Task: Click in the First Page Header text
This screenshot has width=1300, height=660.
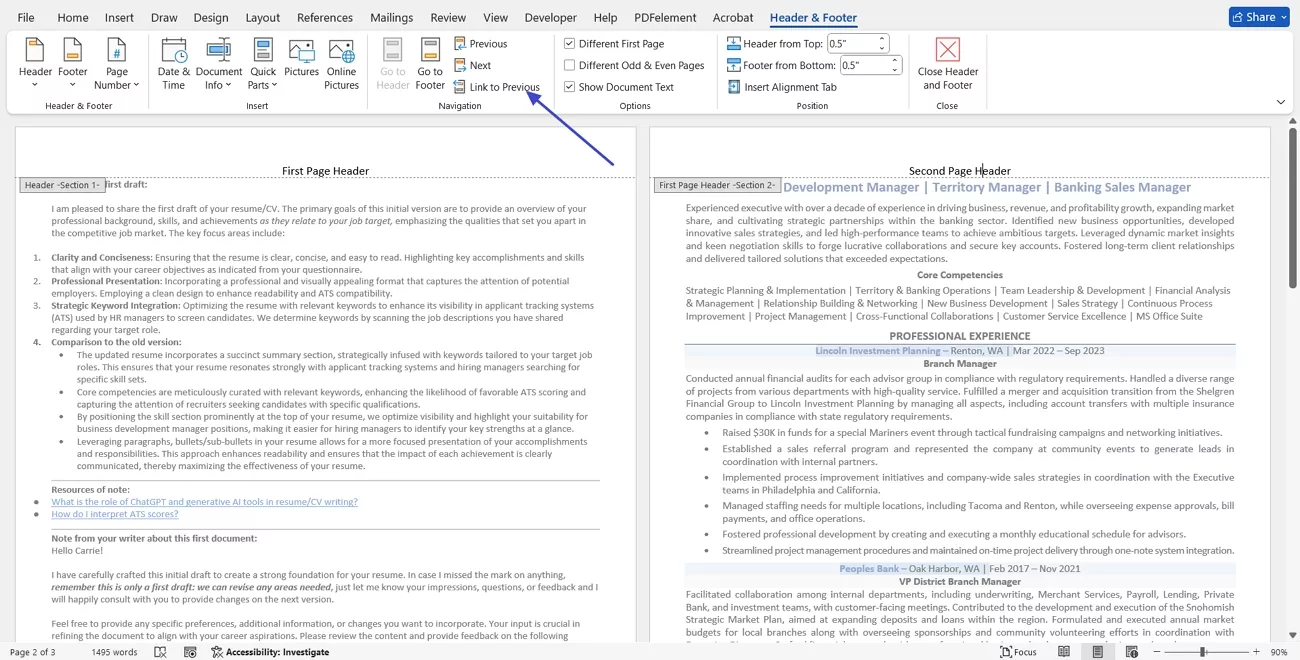Action: click(325, 171)
